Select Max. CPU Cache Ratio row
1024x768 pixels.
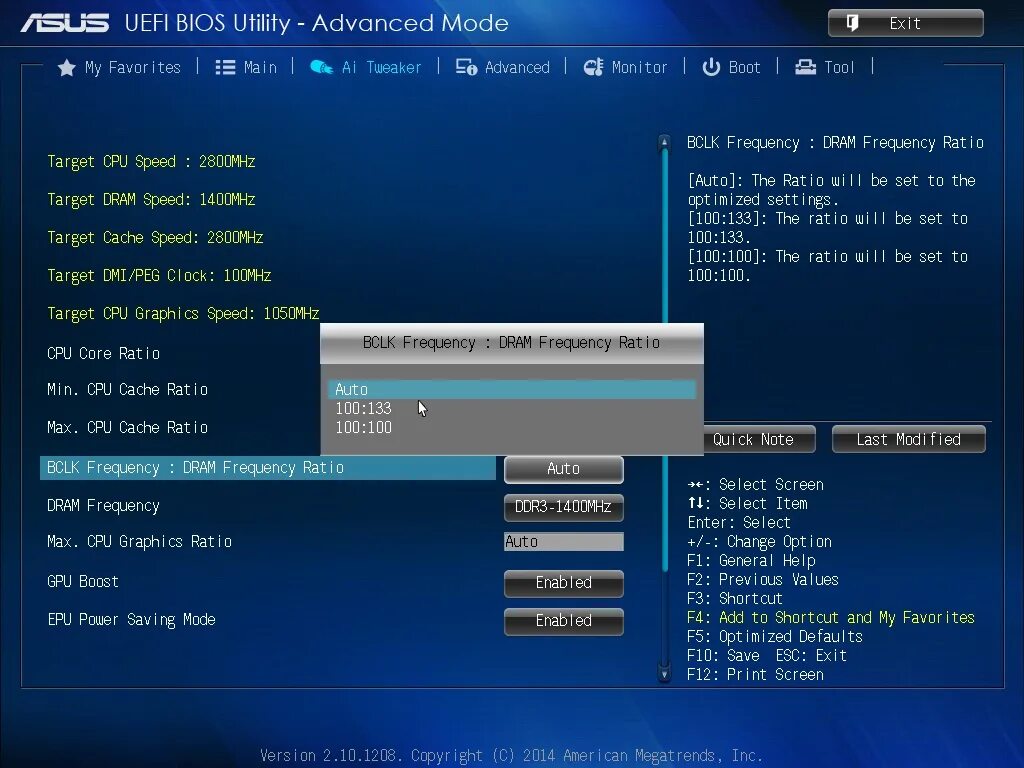pos(127,428)
